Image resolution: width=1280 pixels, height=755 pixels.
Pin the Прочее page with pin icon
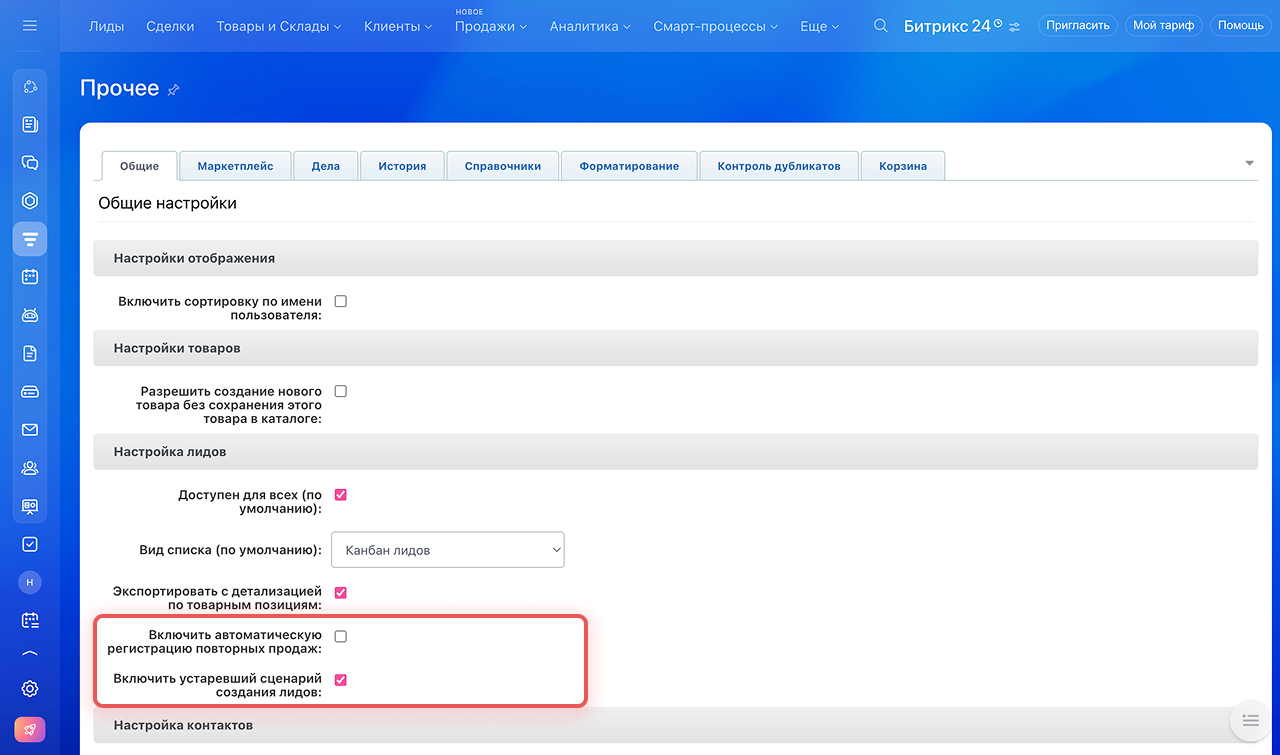coord(173,90)
